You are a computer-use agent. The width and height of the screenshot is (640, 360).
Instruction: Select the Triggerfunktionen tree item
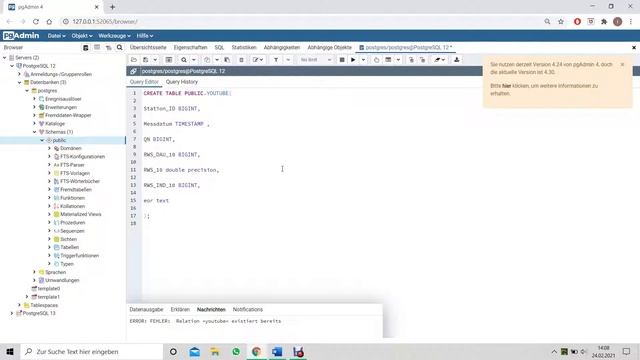(79, 256)
